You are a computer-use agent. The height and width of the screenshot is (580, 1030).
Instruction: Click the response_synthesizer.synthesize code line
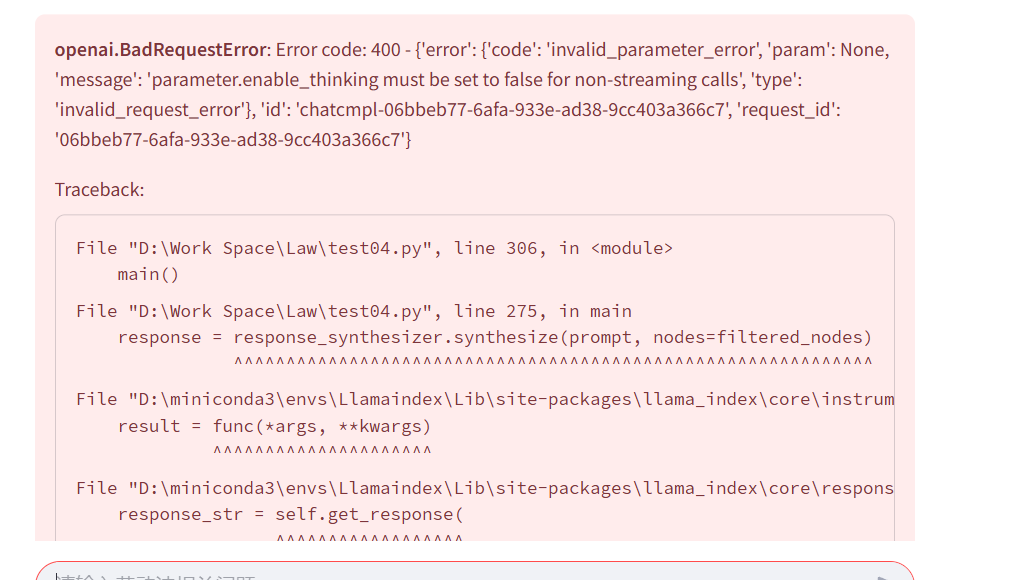(x=495, y=338)
